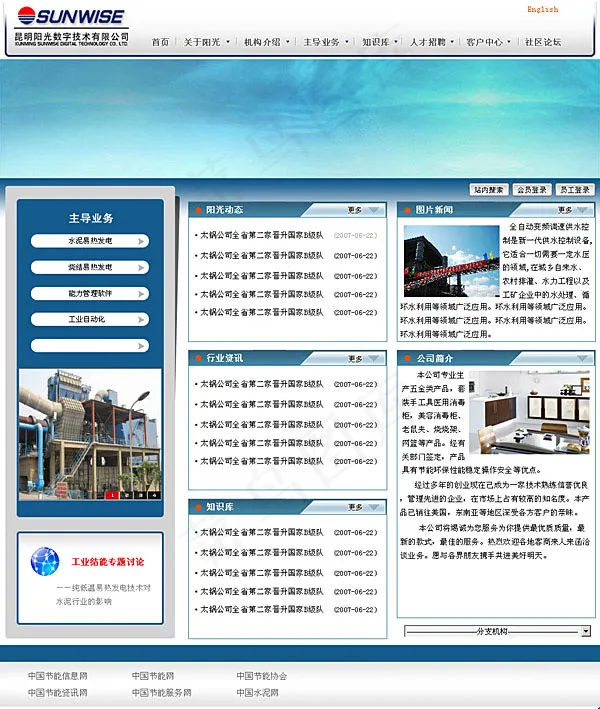Expand the 客户中心 navigation dropdown

[487, 42]
